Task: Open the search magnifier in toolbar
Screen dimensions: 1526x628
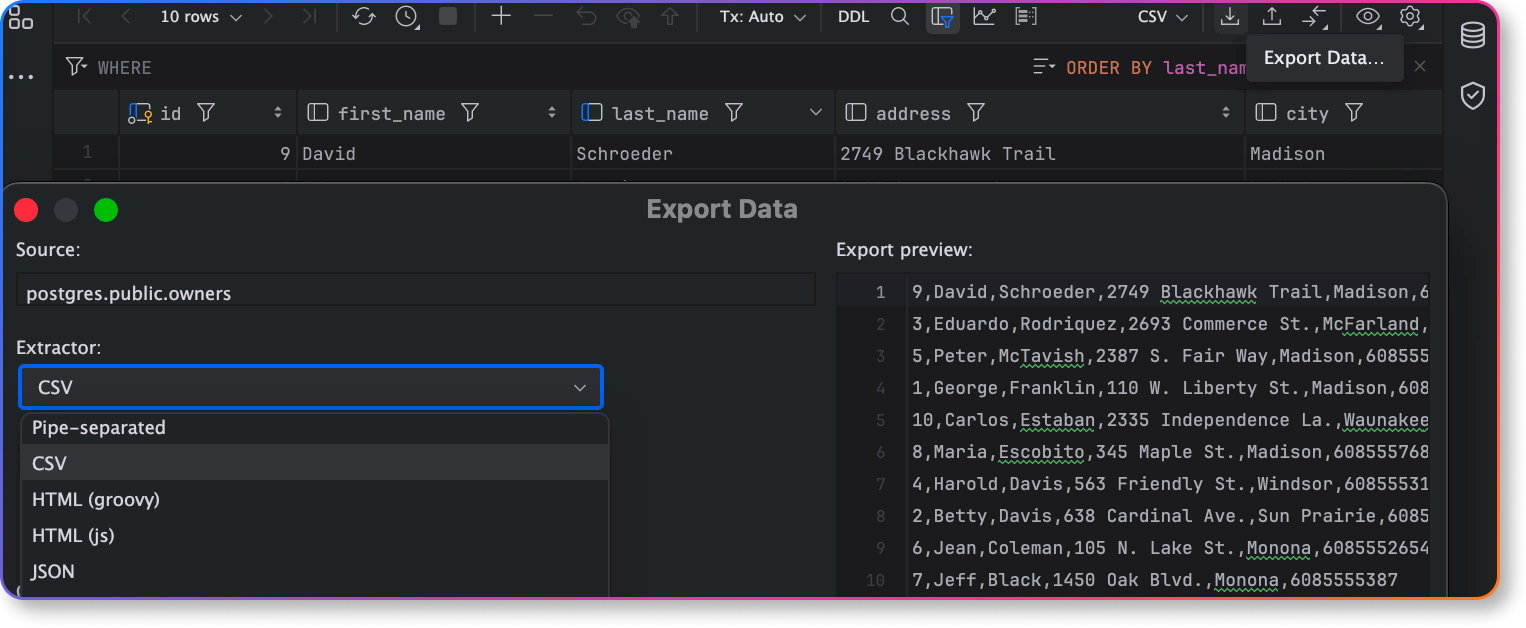Action: tap(900, 17)
